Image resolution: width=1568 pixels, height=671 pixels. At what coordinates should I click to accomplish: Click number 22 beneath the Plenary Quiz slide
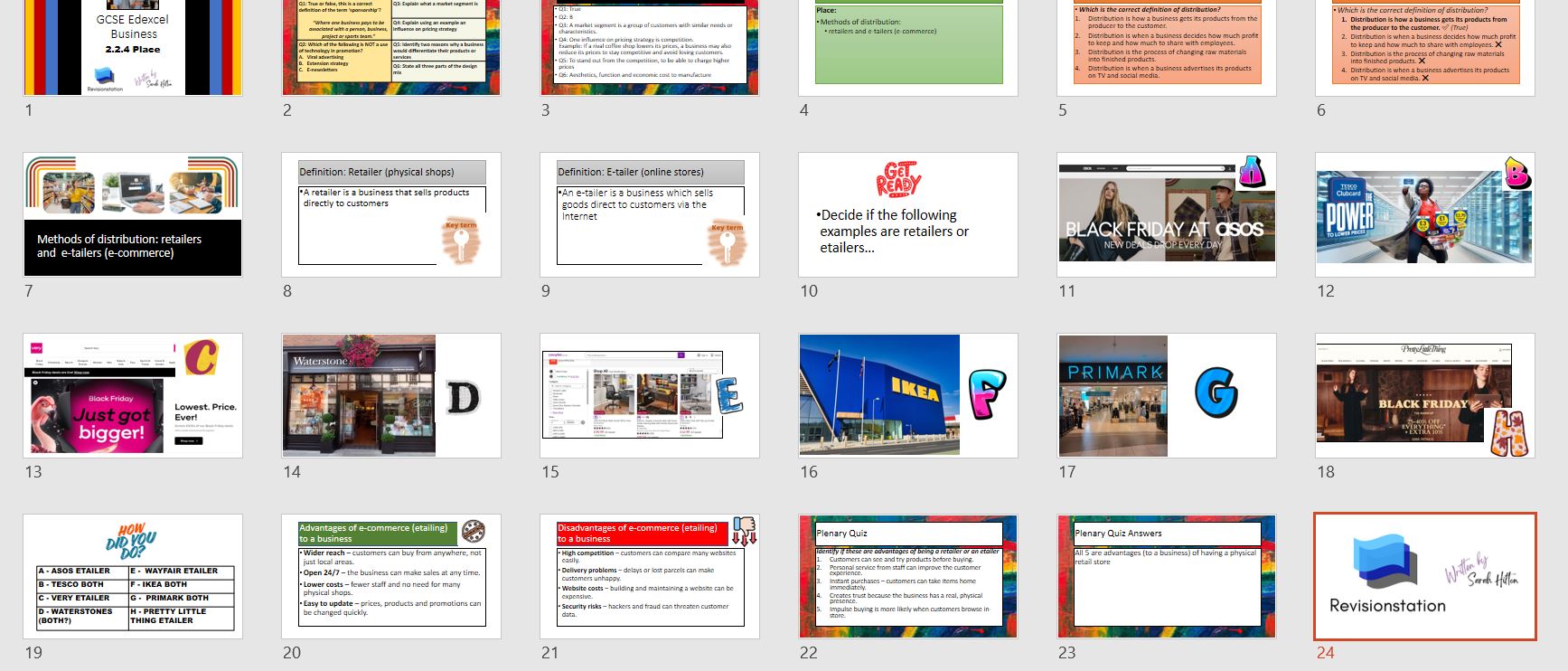click(809, 653)
